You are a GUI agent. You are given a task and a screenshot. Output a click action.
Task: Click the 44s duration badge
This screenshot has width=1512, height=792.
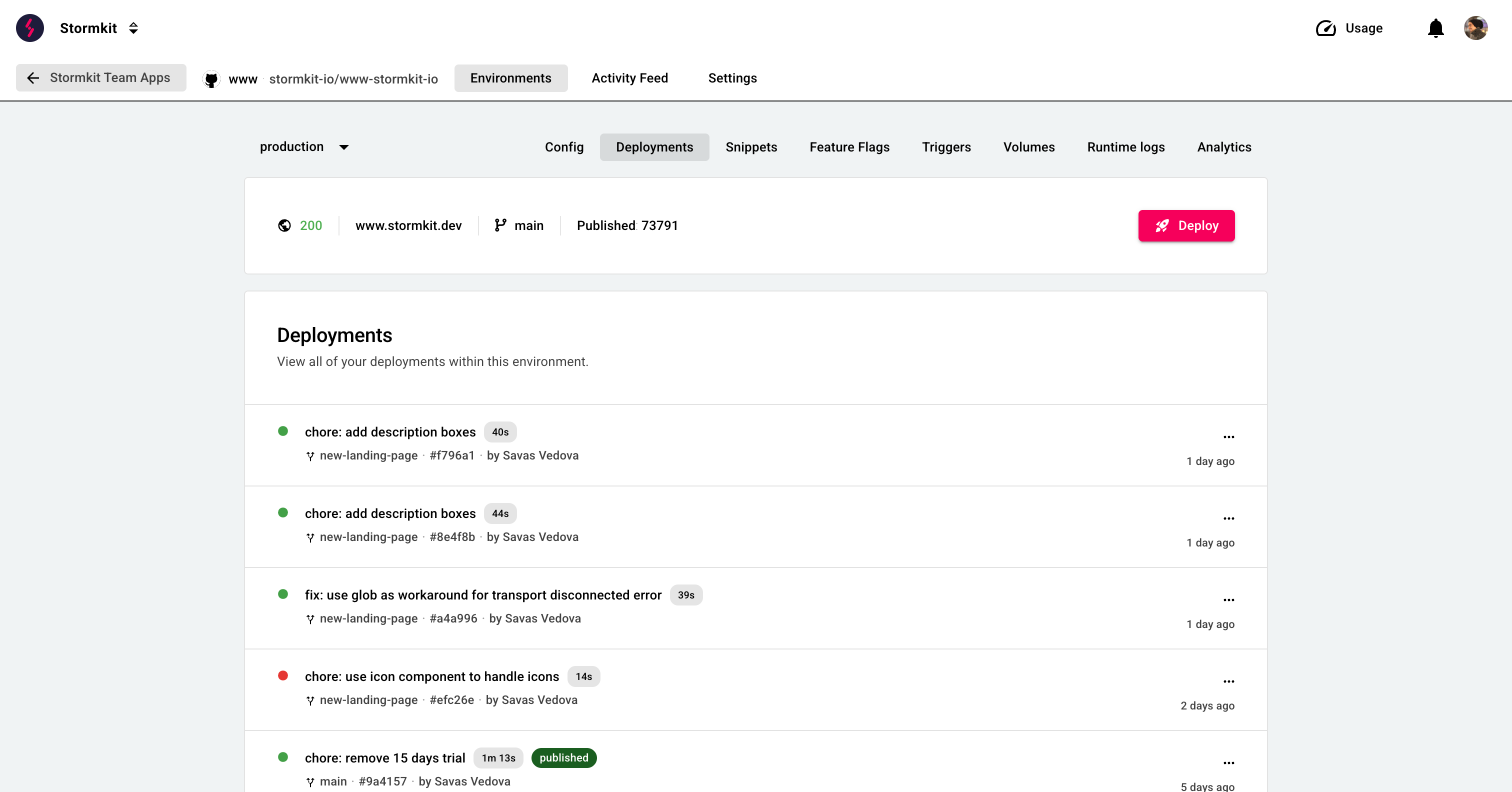pyautogui.click(x=499, y=513)
